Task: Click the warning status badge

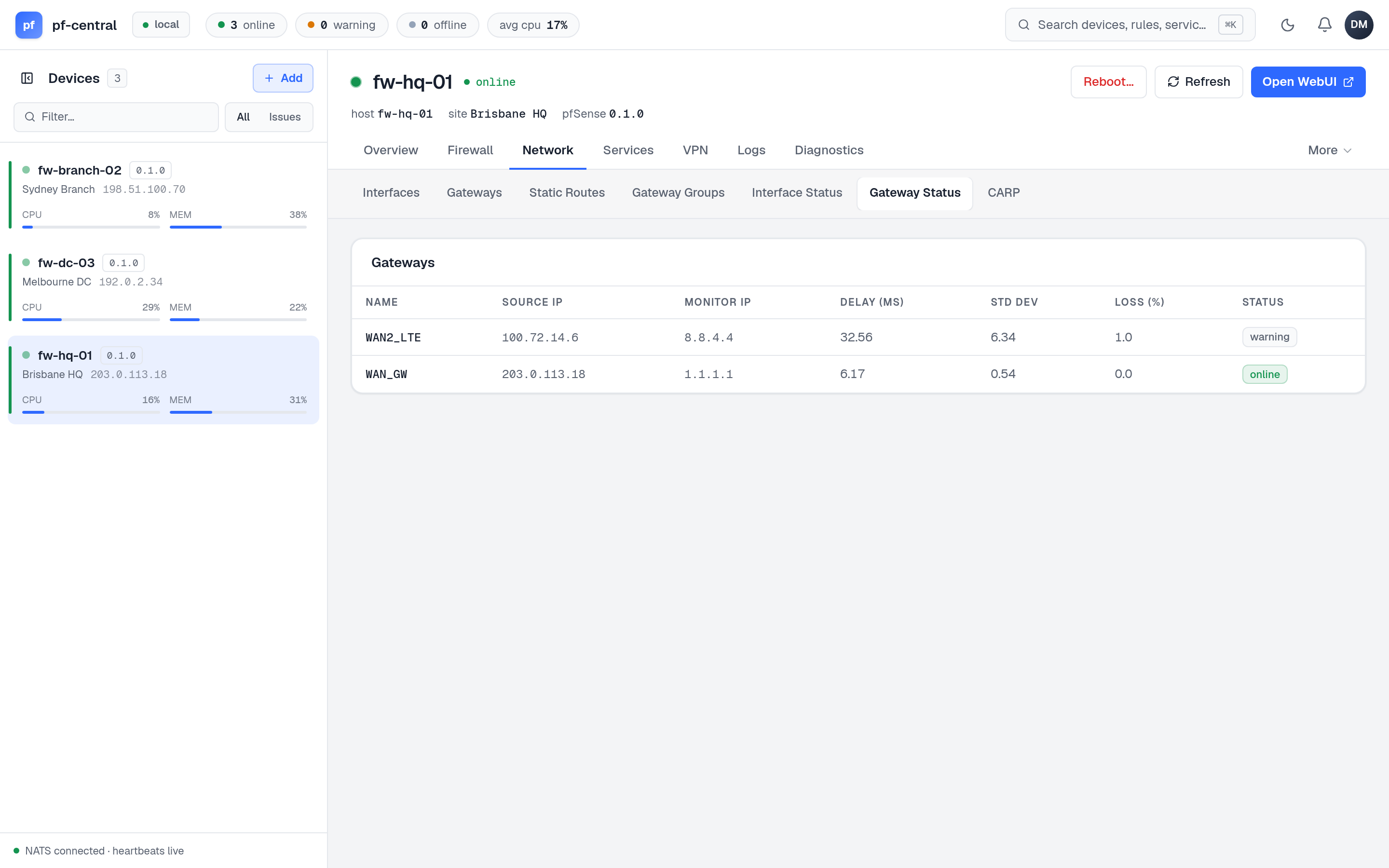Action: coord(1269,337)
